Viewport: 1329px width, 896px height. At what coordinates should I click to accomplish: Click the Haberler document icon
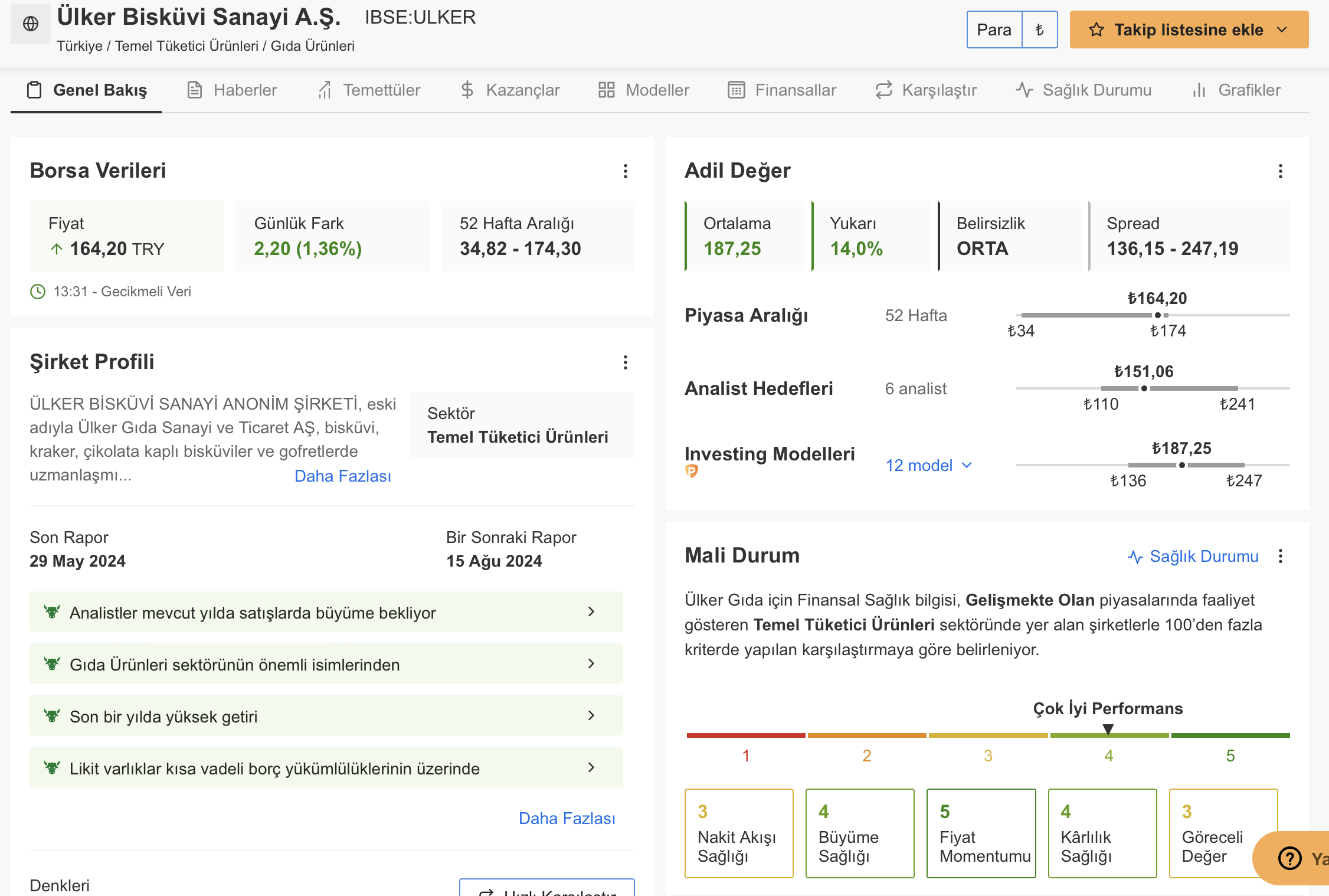[195, 90]
